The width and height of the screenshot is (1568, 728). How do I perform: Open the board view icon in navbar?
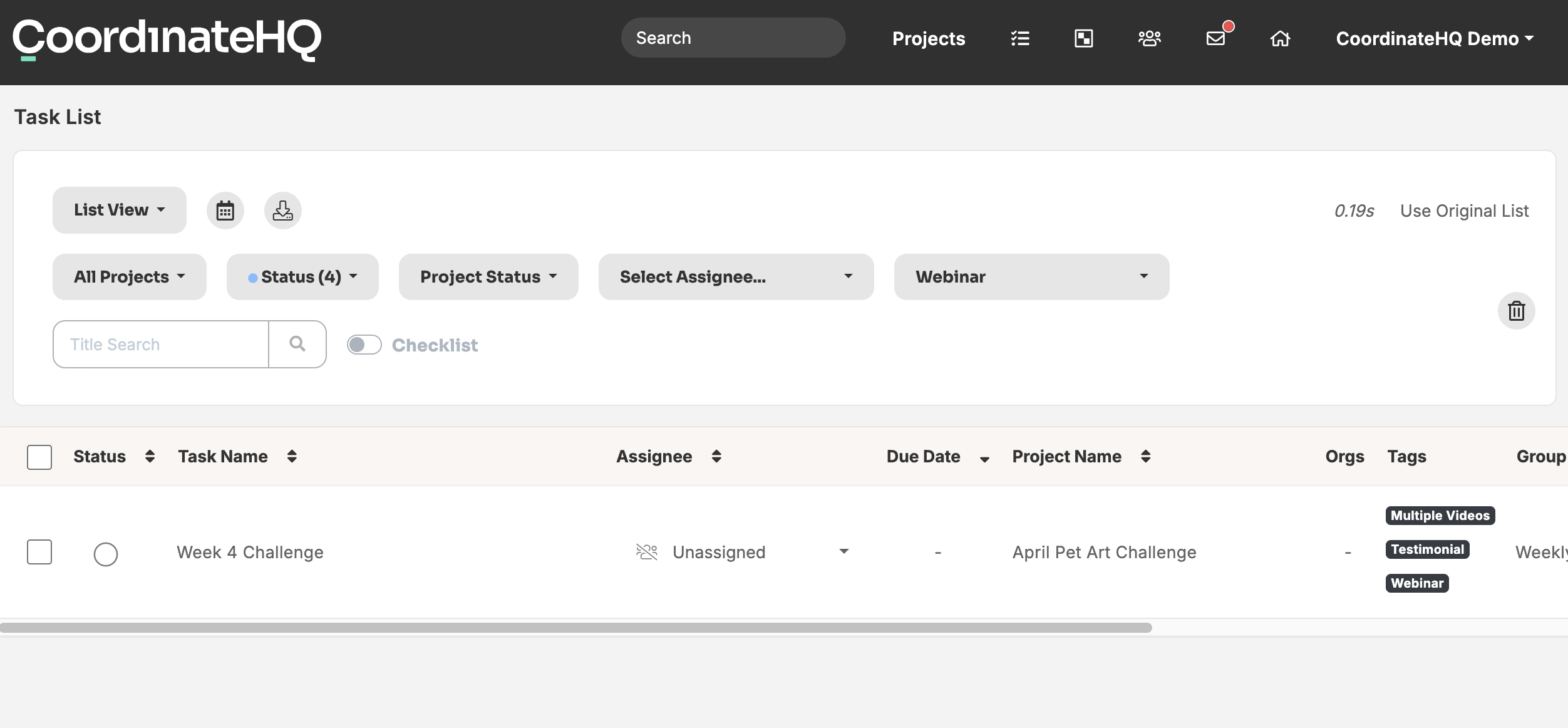pos(1084,39)
